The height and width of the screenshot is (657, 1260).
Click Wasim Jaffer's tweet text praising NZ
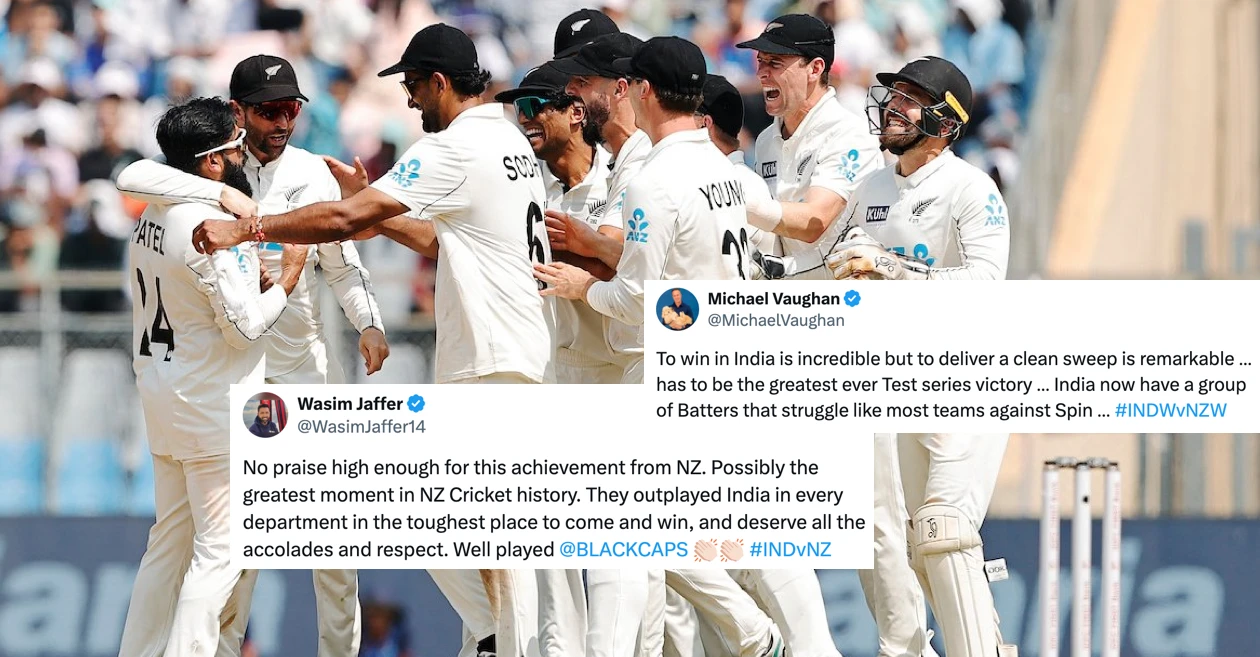coord(554,509)
